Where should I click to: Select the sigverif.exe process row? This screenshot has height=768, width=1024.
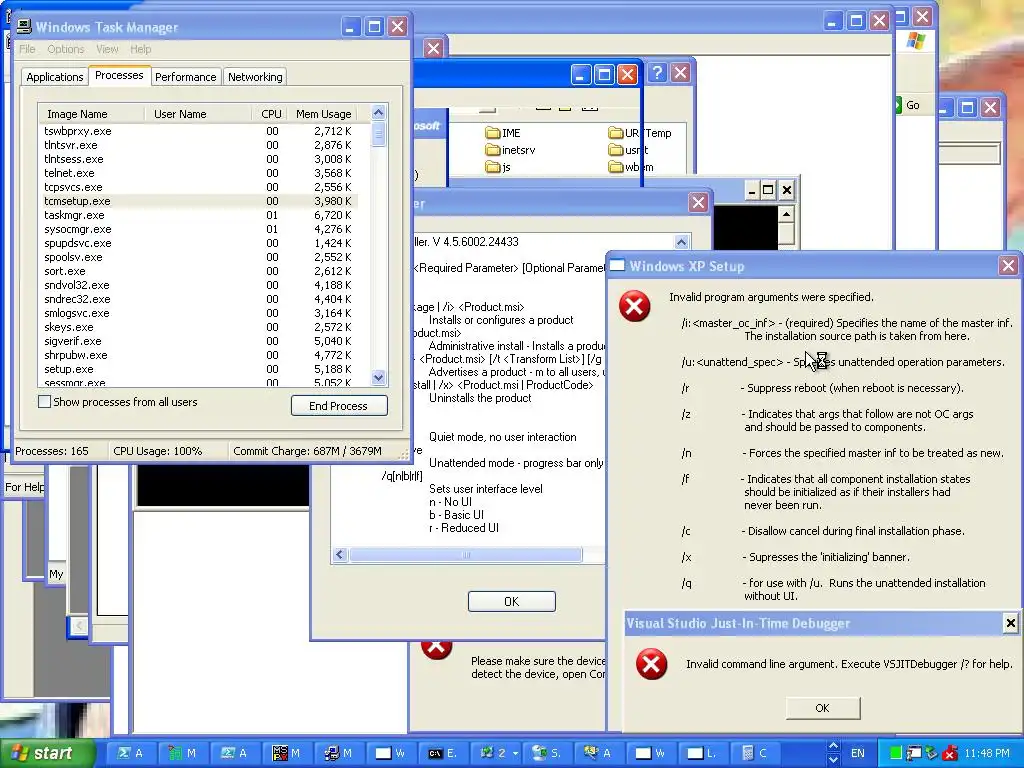pyautogui.click(x=199, y=341)
